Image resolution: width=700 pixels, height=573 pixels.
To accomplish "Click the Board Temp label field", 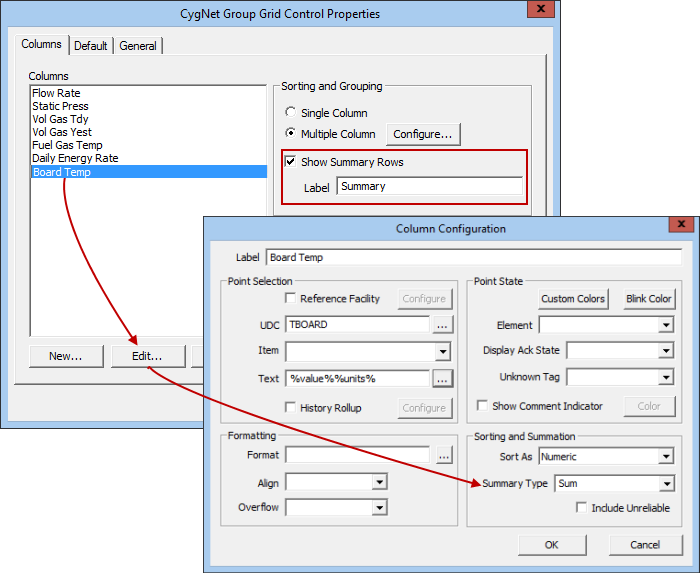I will coord(474,257).
